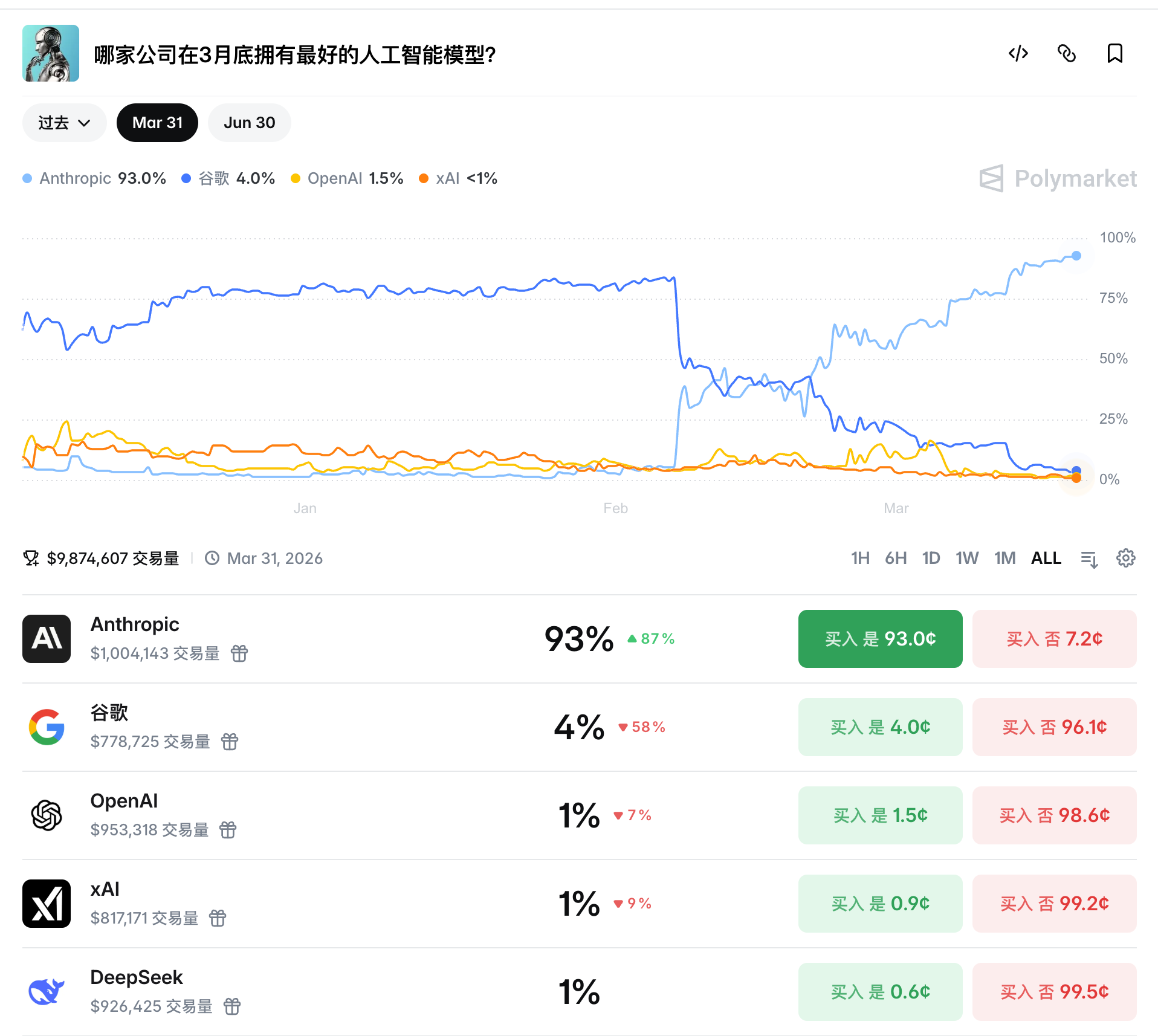This screenshot has width=1158, height=1036.
Task: Click the Anthropic legend color dot
Action: 27,178
